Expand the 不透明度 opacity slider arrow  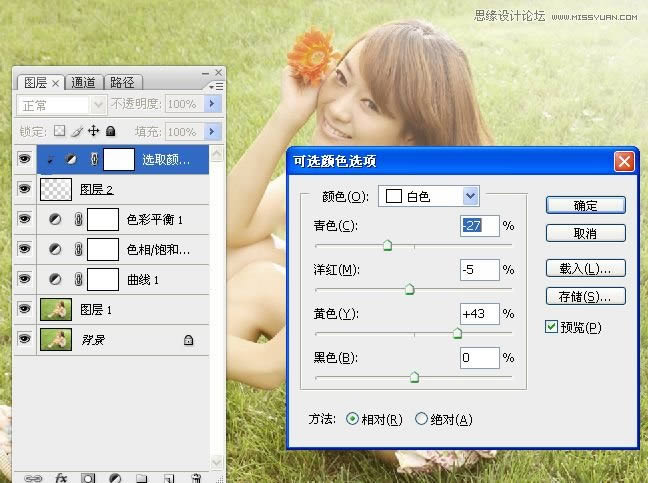(x=212, y=104)
